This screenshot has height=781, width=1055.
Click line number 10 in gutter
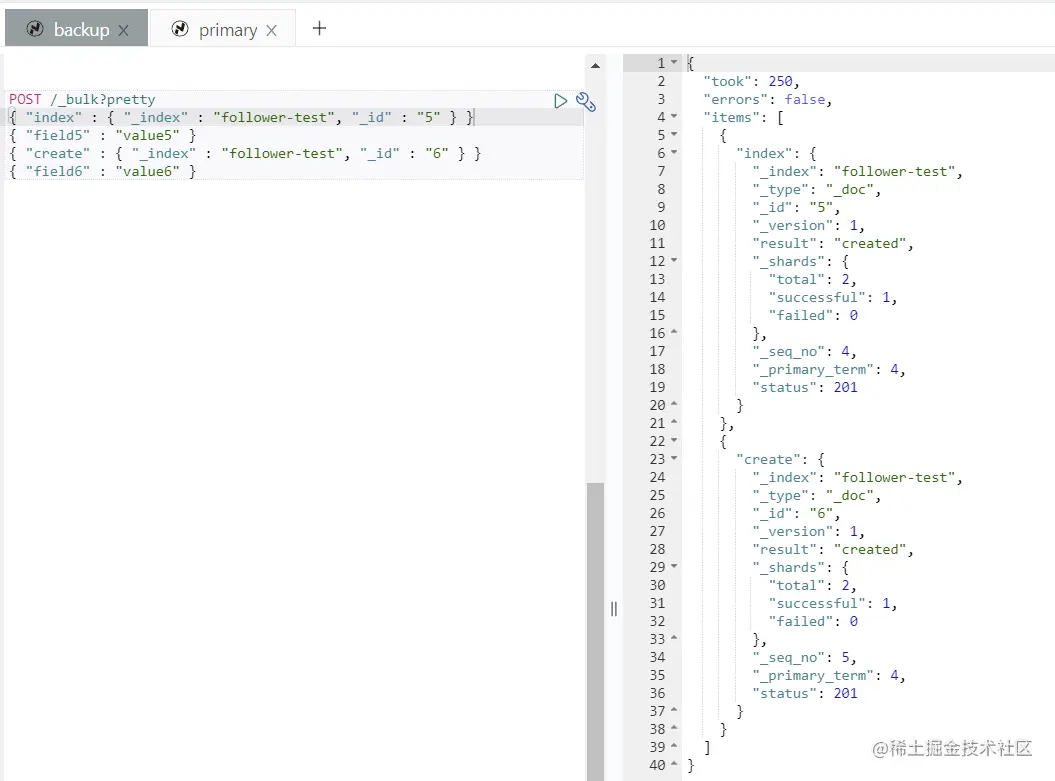tap(657, 225)
